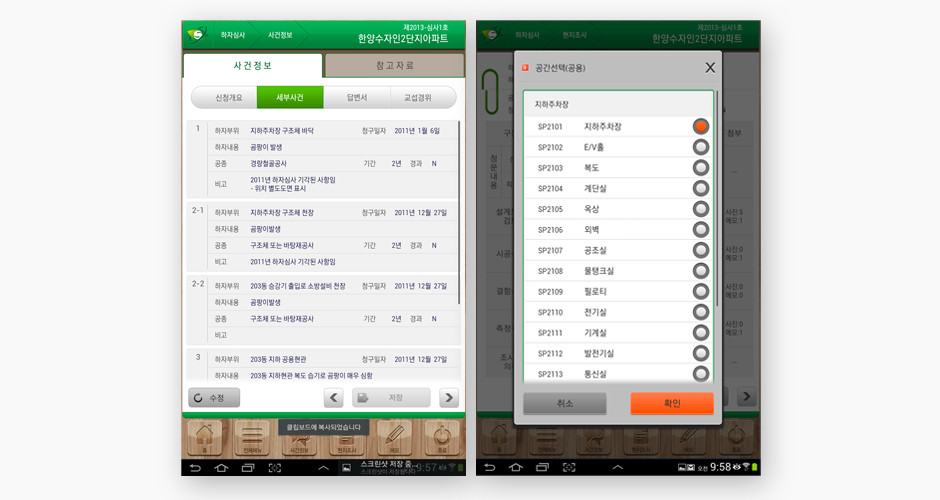Tap item 3 text 203동 지하 공용현관
Image resolution: width=940 pixels, height=500 pixels.
pyautogui.click(x=278, y=359)
